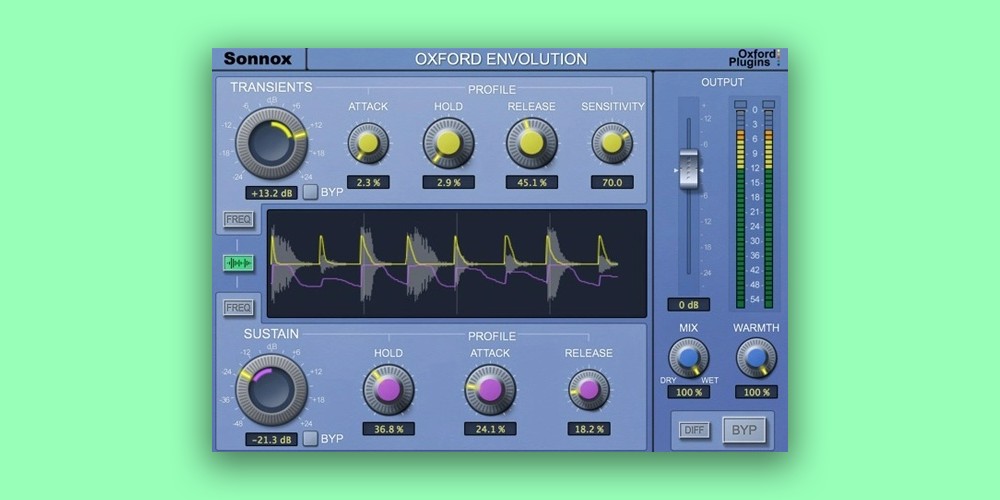This screenshot has height=500, width=1000.
Task: Open the Oxford Plugins options menu
Action: [759, 59]
